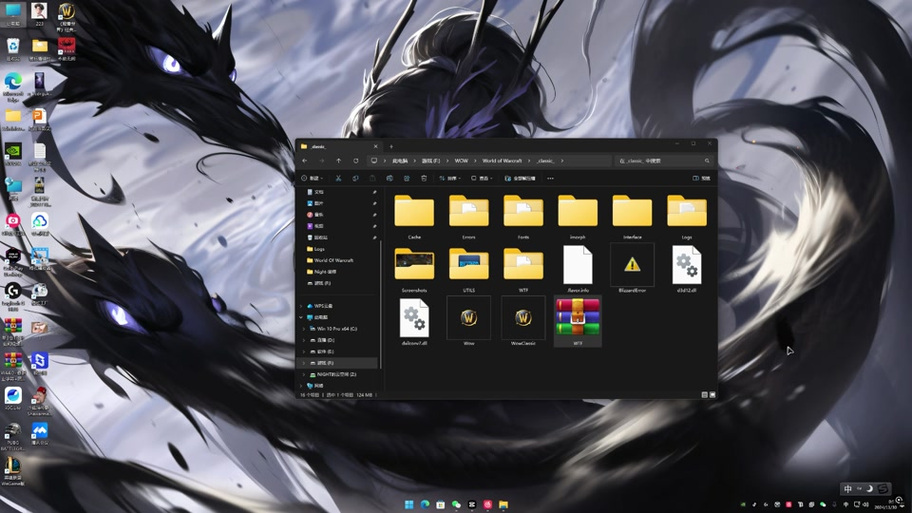
Task: Open the See more ellipsis menu
Action: click(x=550, y=178)
